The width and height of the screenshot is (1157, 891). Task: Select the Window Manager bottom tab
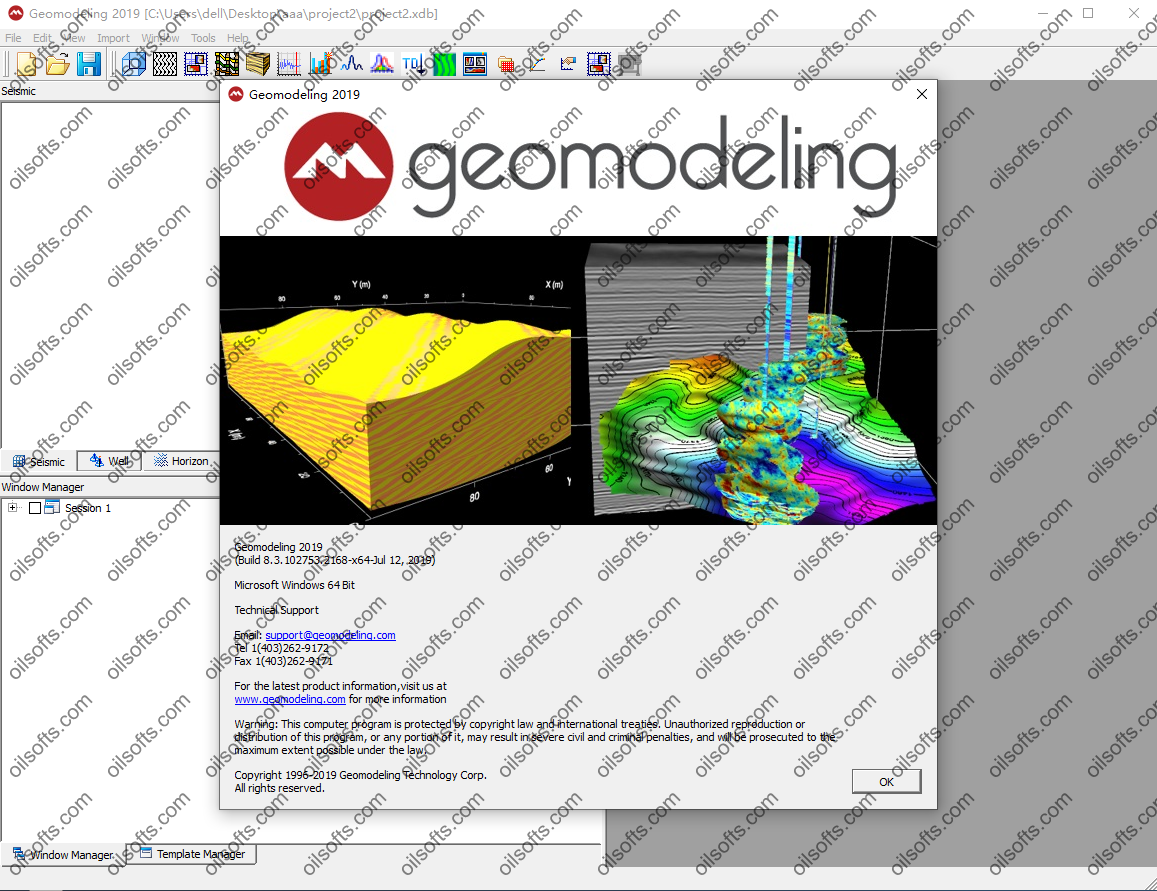tap(63, 854)
